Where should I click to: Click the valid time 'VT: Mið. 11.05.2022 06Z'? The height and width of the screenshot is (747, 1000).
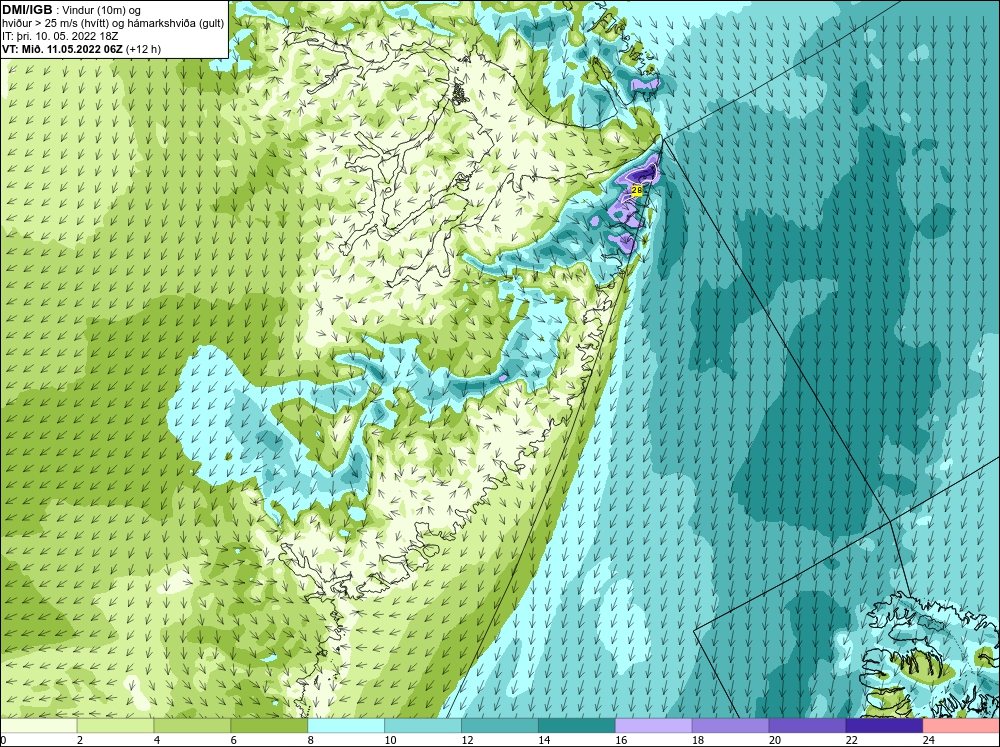coord(63,49)
